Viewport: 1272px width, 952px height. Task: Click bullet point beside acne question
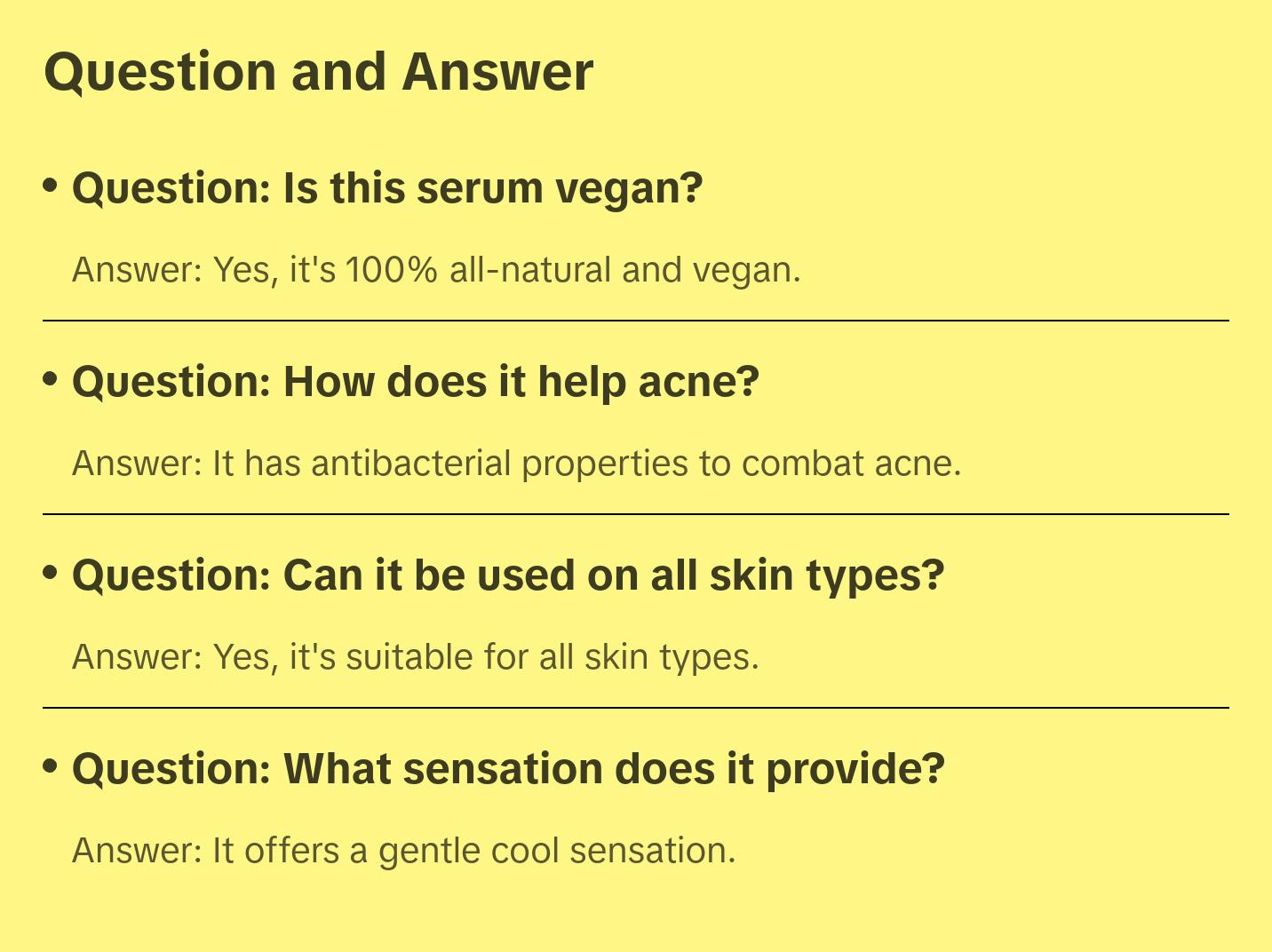tap(51, 379)
